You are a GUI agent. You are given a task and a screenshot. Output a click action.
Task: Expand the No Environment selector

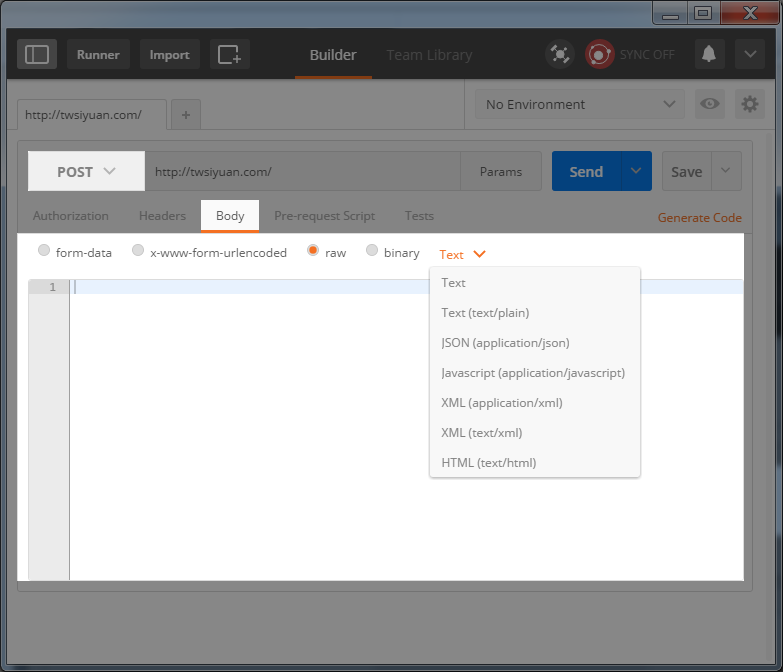[579, 104]
